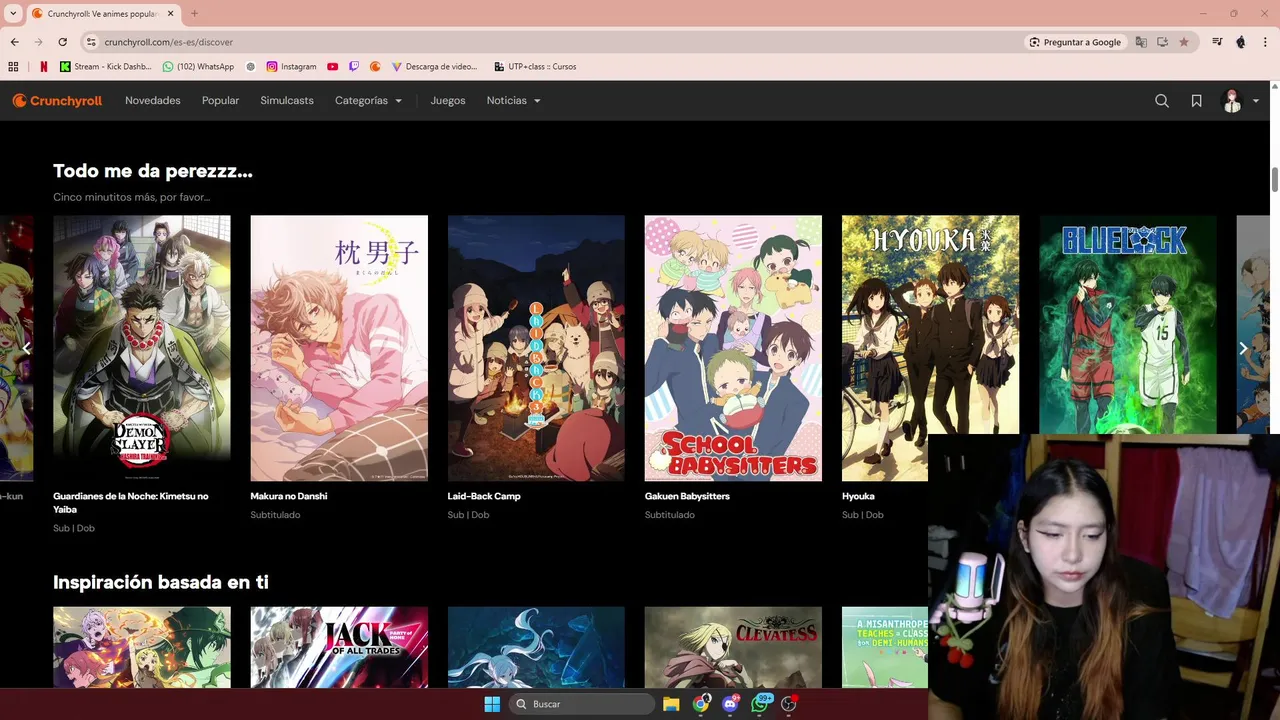This screenshot has width=1280, height=720.
Task: Open the Twitch bookmark icon
Action: coord(354,67)
